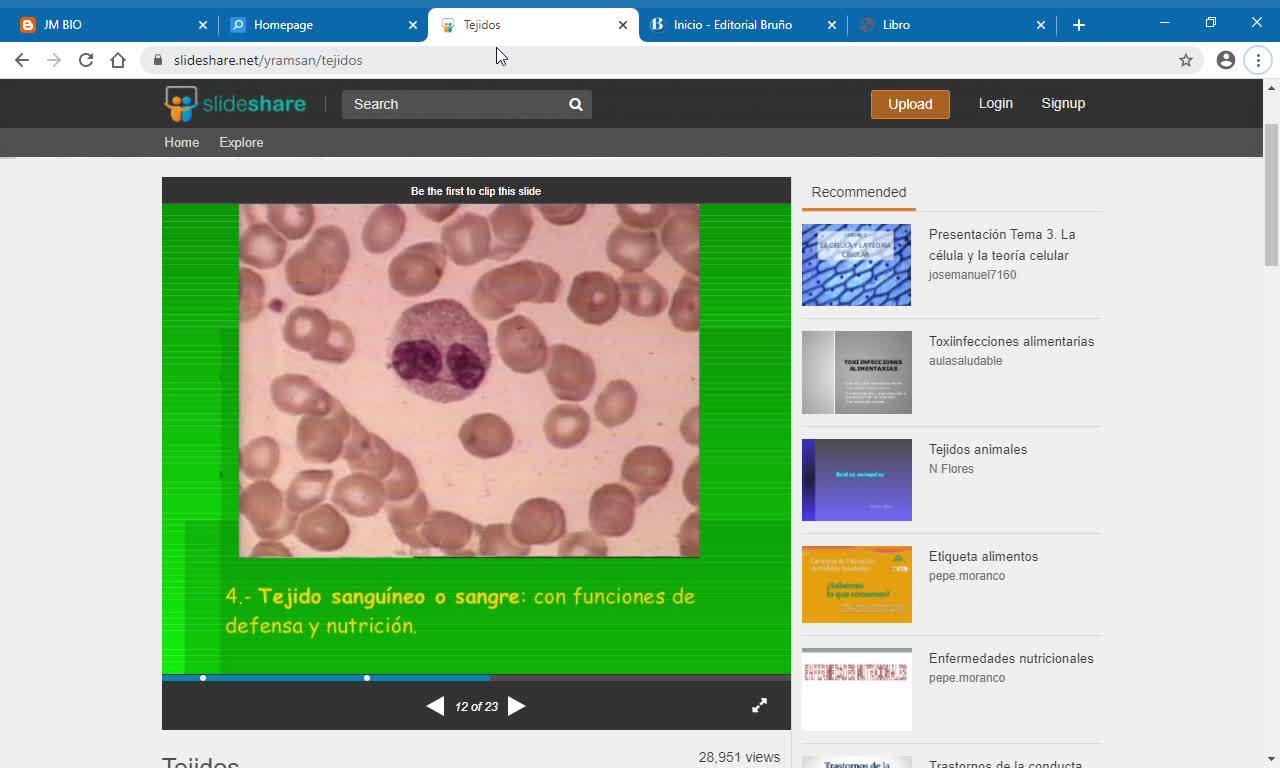Go to the previous slide
The image size is (1280, 768).
435,706
